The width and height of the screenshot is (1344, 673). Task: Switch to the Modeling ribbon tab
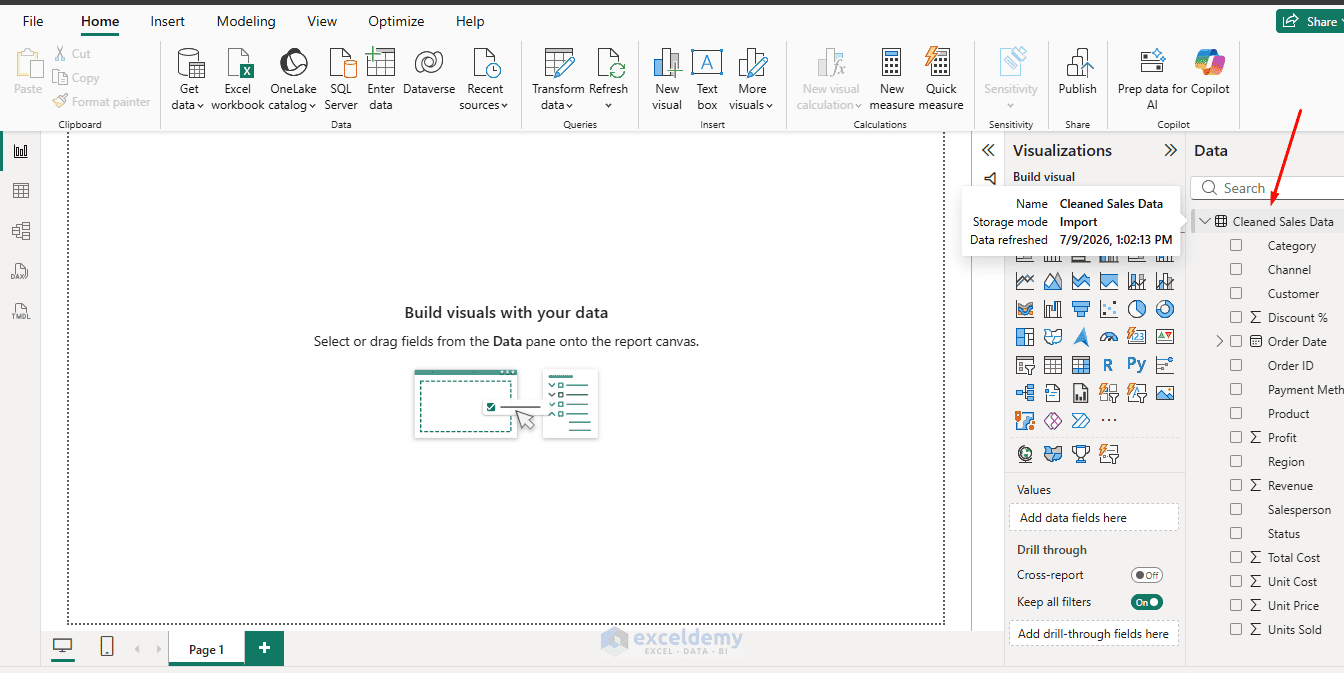coord(246,21)
